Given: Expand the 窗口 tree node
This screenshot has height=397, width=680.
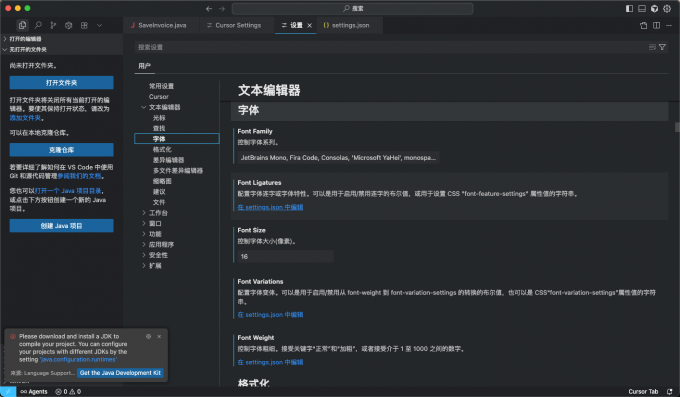Looking at the screenshot, I should click(x=144, y=223).
